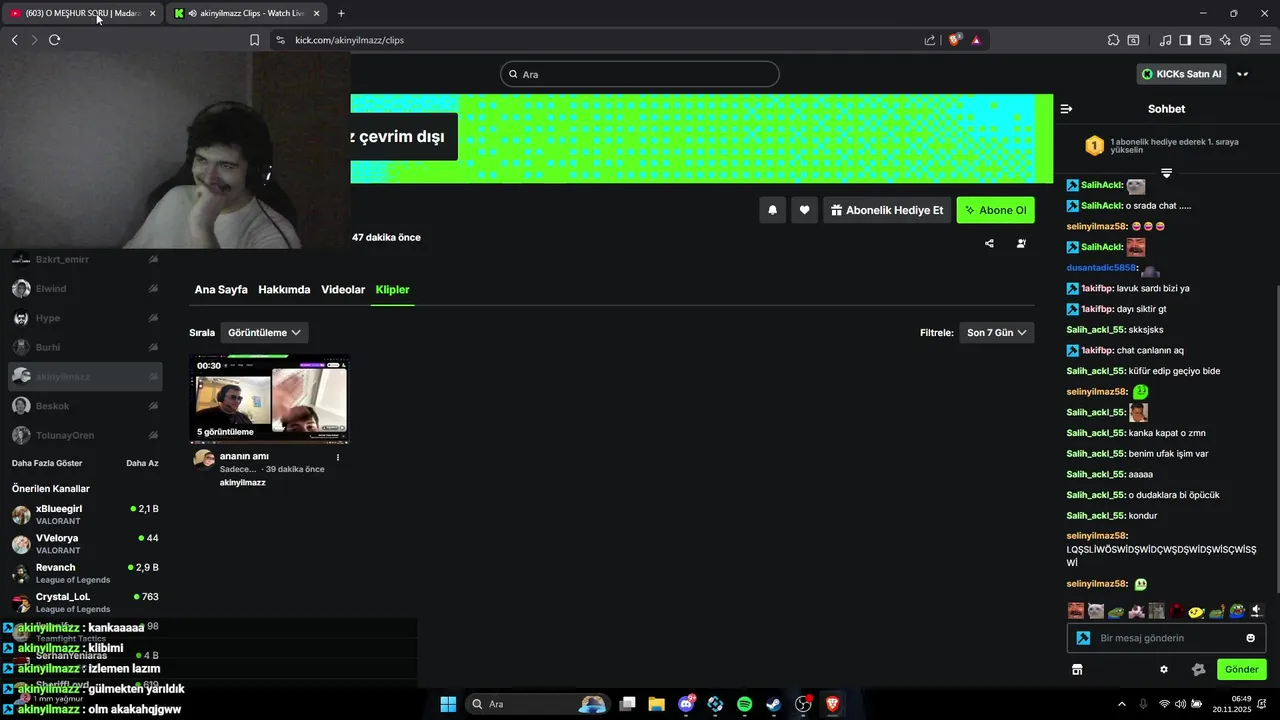
Task: Click the heart follow icon
Action: pyautogui.click(x=804, y=210)
